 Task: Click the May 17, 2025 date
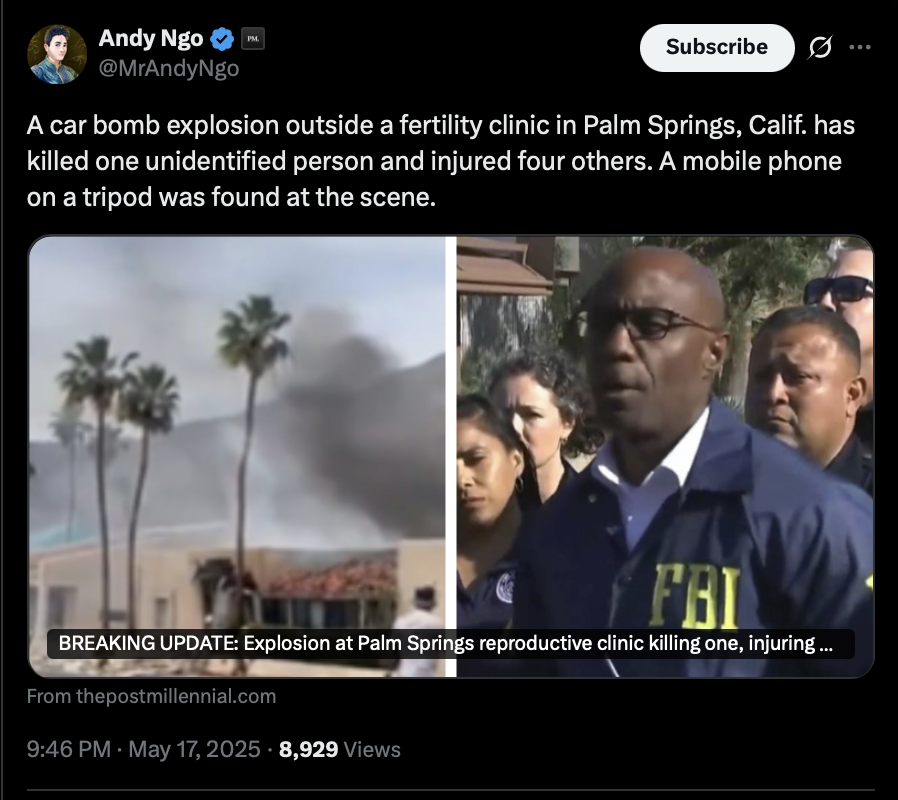194,749
